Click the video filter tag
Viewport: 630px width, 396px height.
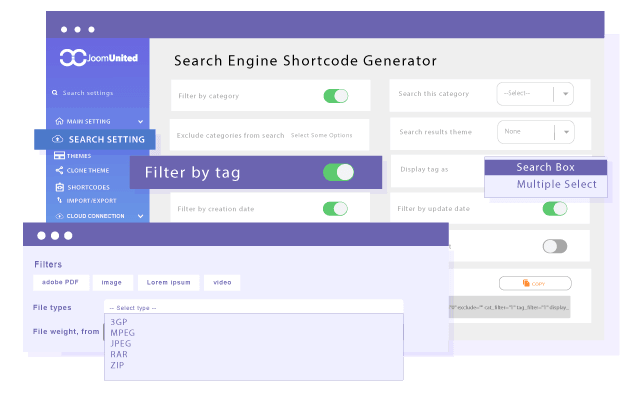[x=222, y=282]
